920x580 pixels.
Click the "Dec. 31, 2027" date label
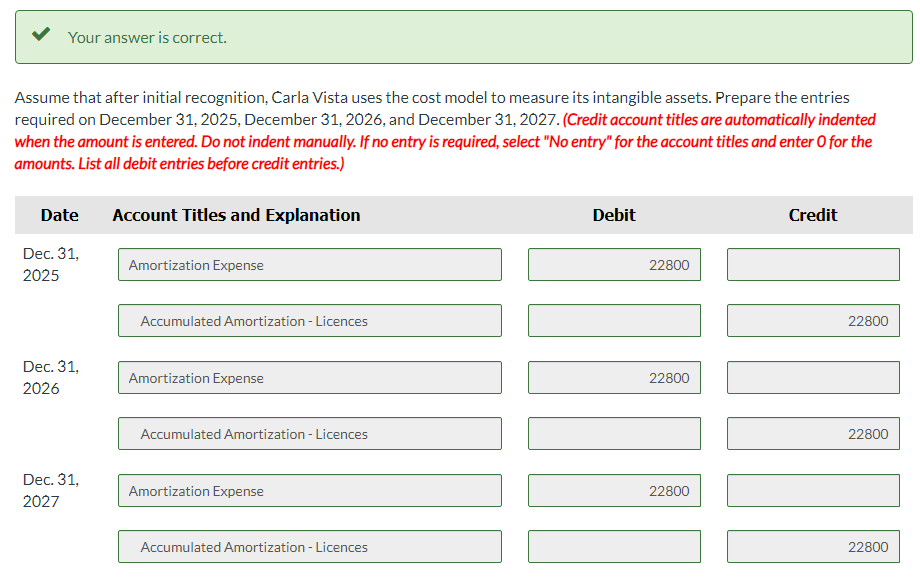[x=50, y=491]
